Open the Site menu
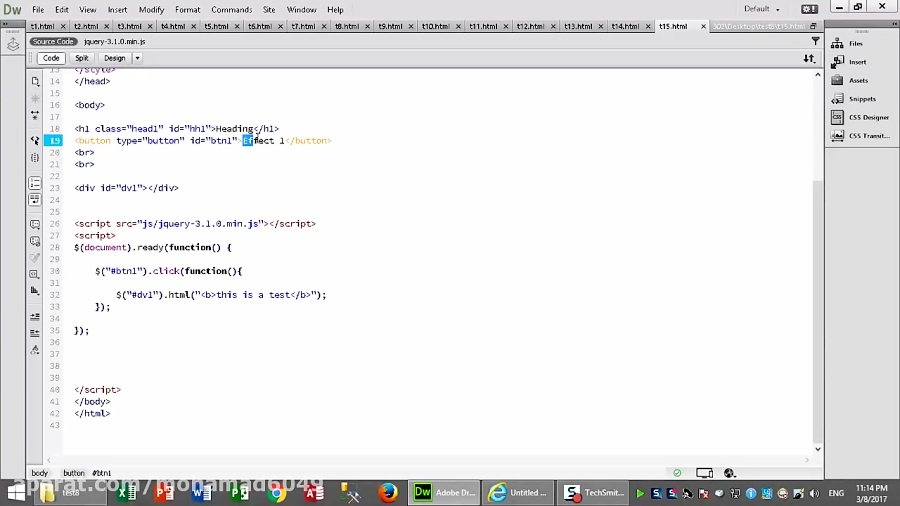The width and height of the screenshot is (900, 506). click(269, 10)
